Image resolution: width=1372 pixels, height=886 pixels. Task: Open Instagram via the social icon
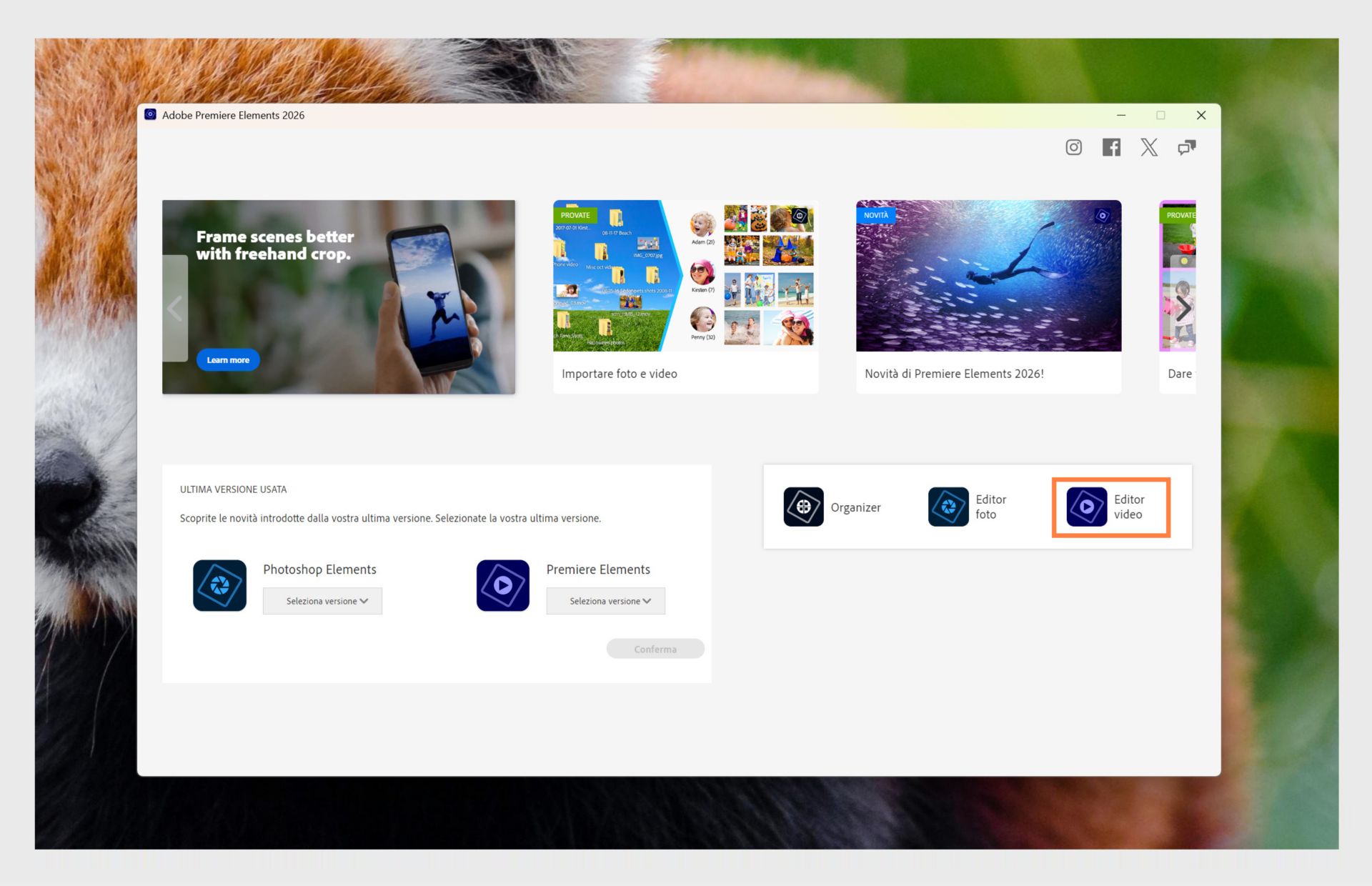(1073, 147)
